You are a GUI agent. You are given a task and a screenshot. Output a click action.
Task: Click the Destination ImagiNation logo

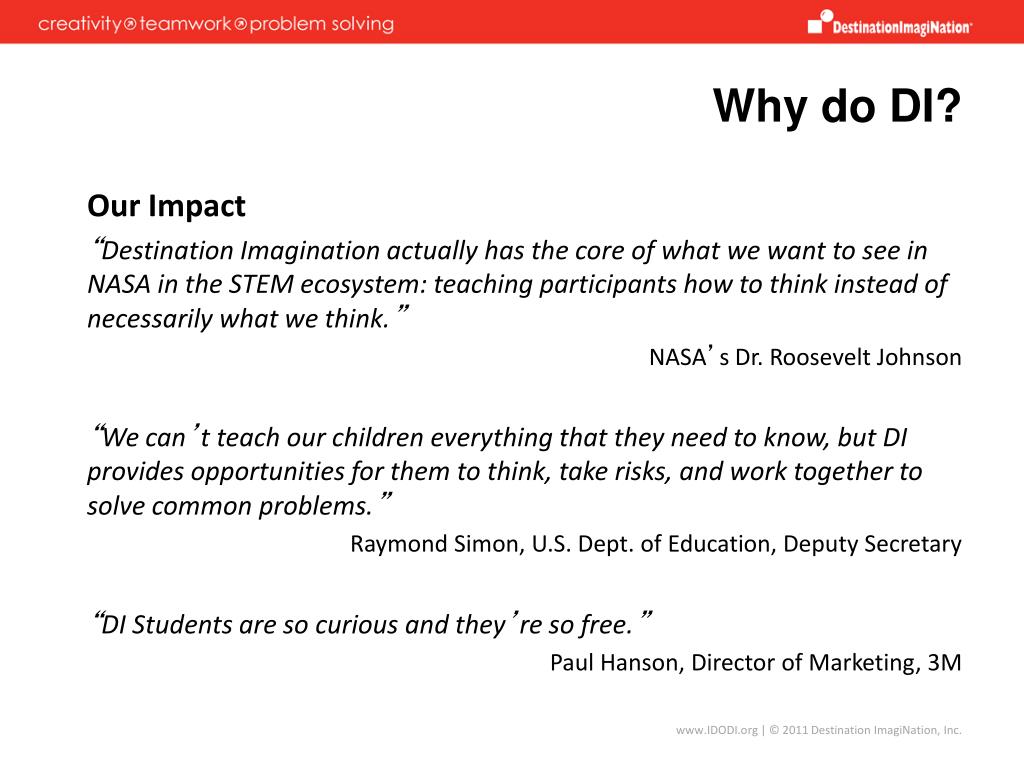[x=890, y=23]
